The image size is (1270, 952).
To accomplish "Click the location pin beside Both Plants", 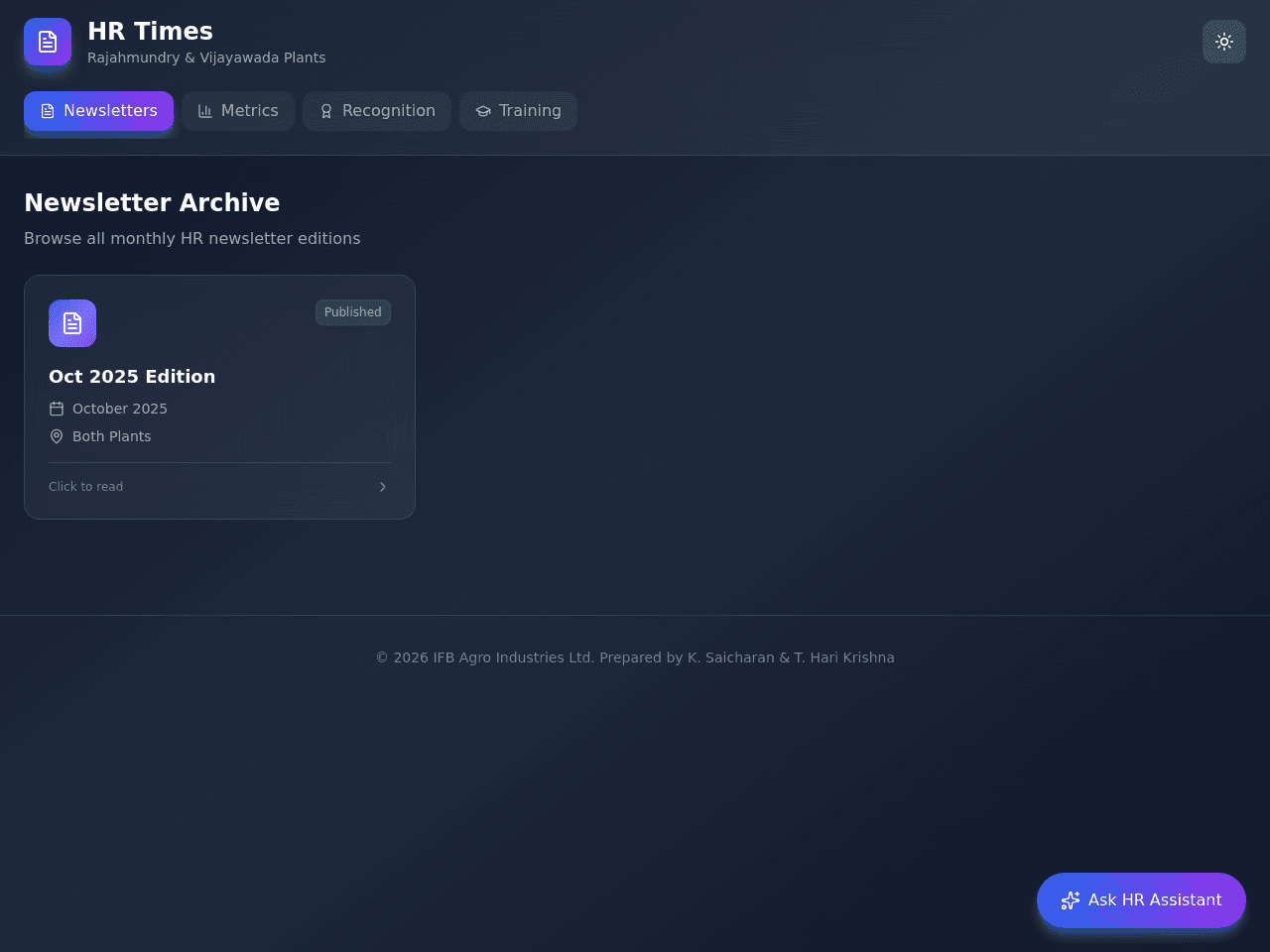I will pyautogui.click(x=57, y=436).
